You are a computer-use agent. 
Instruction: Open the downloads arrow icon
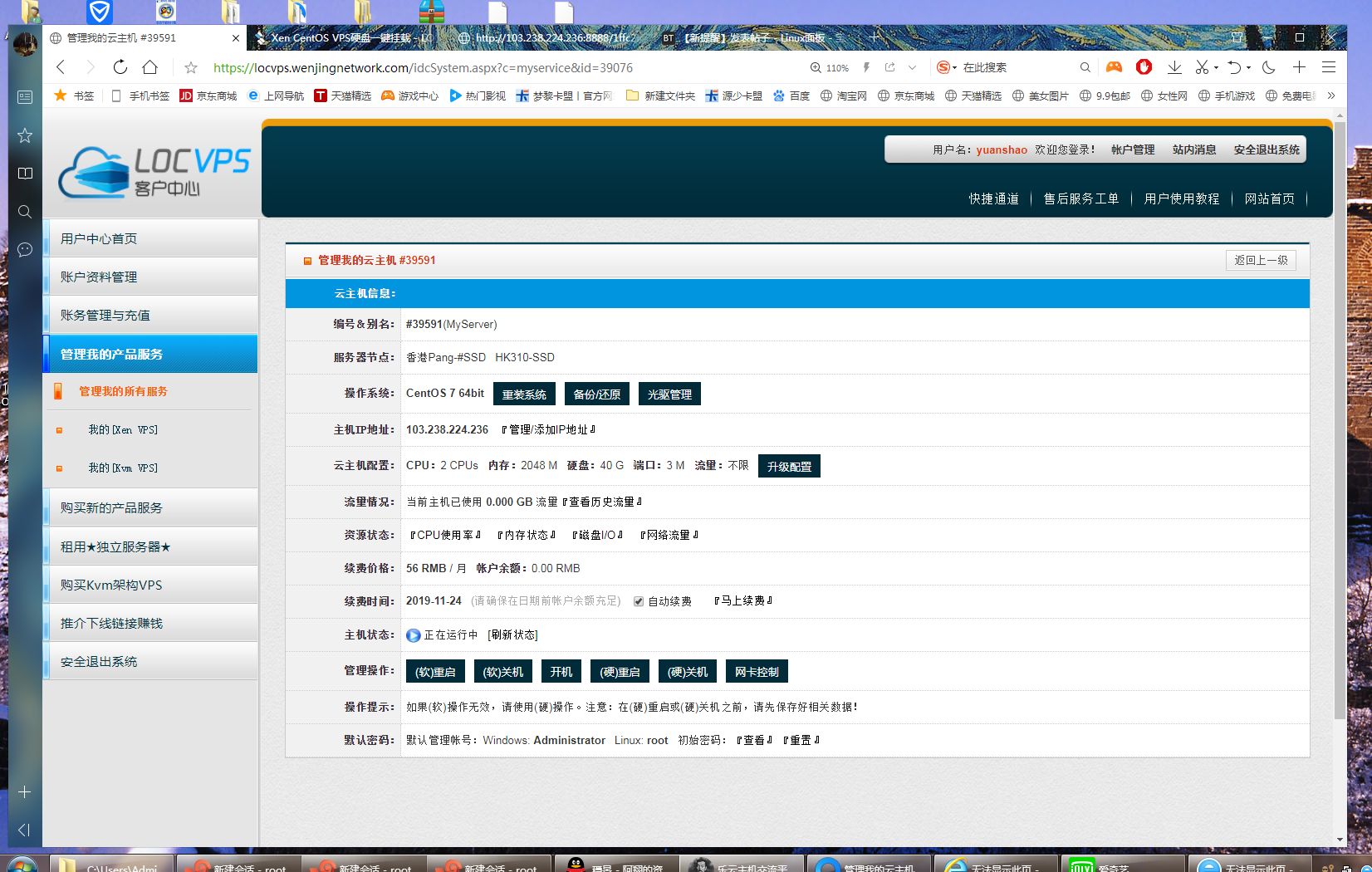tap(1174, 67)
